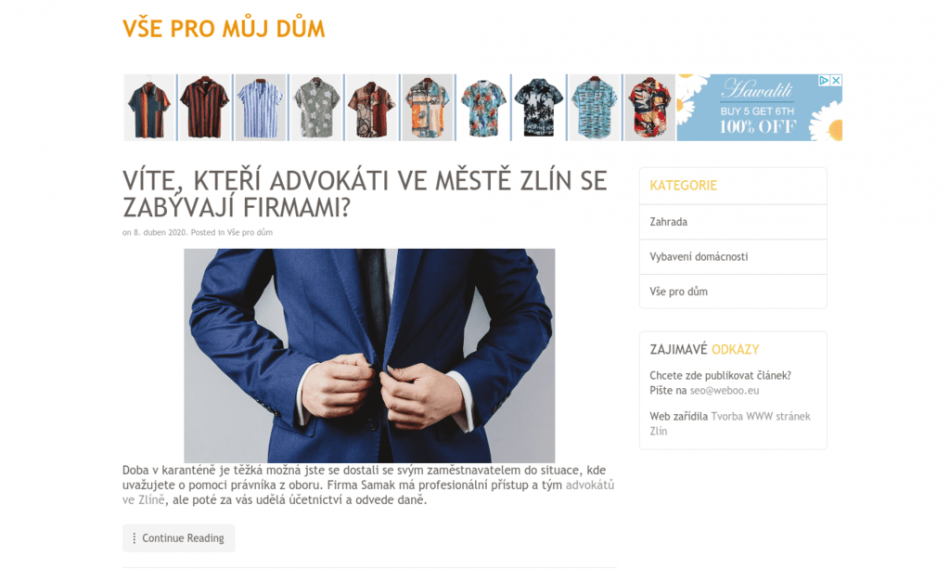Viewport: 950px width, 570px height.
Task: Click the Continue Reading button
Action: (179, 538)
